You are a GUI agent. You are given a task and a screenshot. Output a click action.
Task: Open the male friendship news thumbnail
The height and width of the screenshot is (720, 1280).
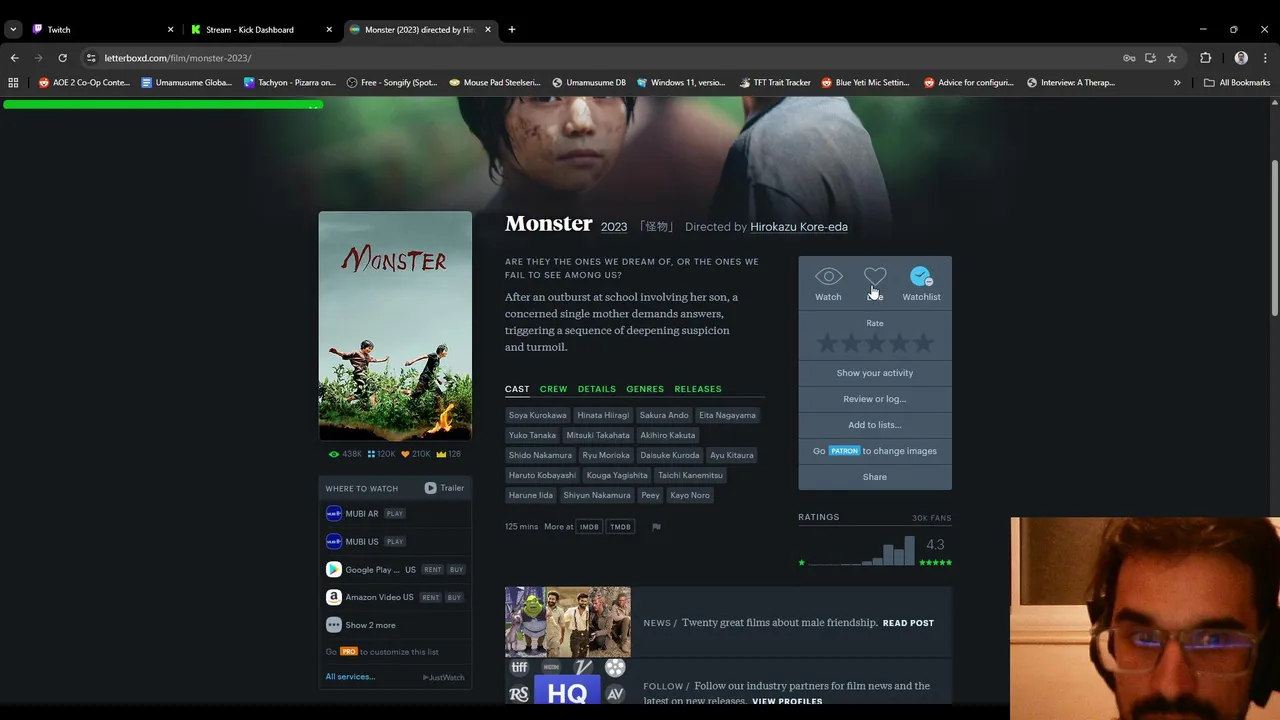click(568, 622)
